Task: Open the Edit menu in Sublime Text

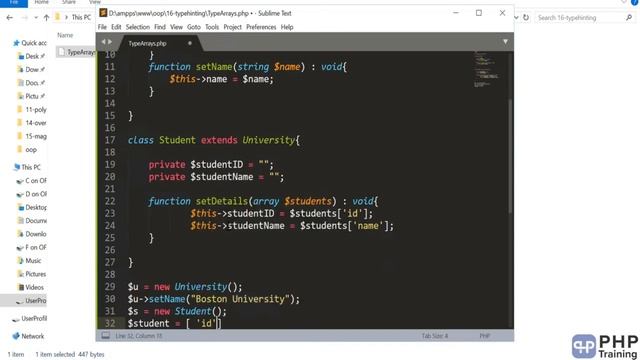Action: pyautogui.click(x=116, y=27)
